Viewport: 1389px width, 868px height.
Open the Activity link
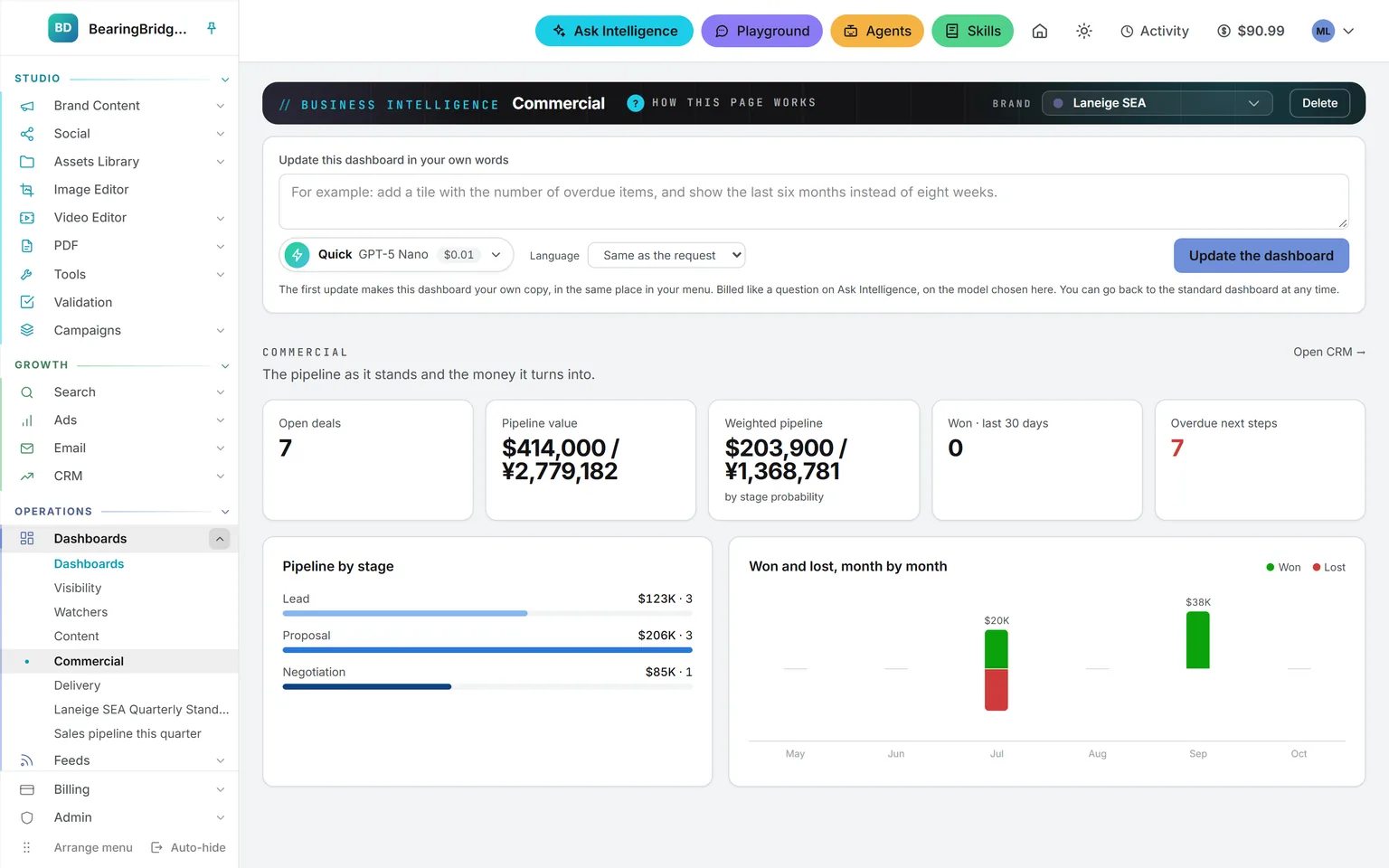(x=1154, y=31)
